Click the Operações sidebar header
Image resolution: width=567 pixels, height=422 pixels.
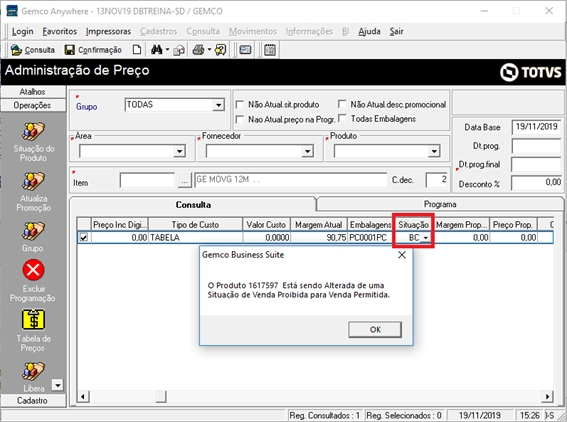(33, 105)
